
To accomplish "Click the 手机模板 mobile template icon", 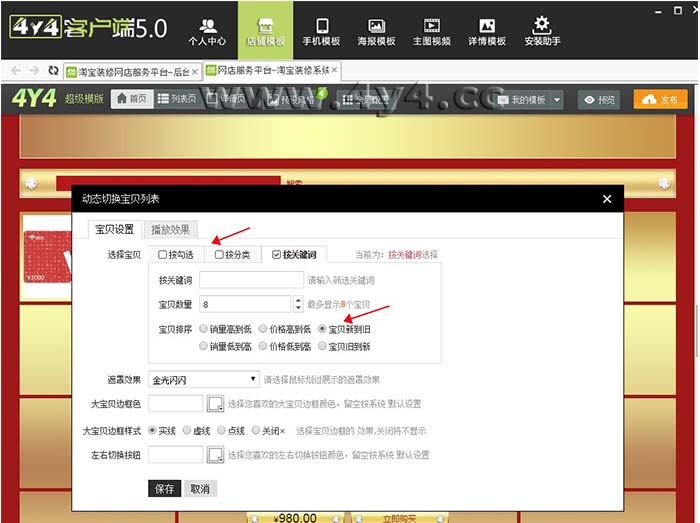I will point(322,30).
